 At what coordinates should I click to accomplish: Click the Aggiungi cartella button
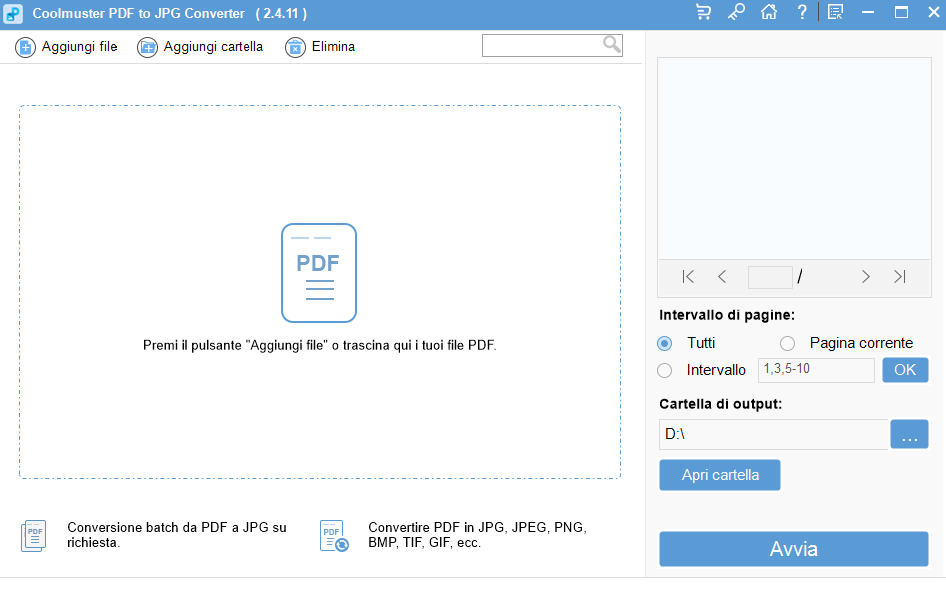click(x=200, y=47)
